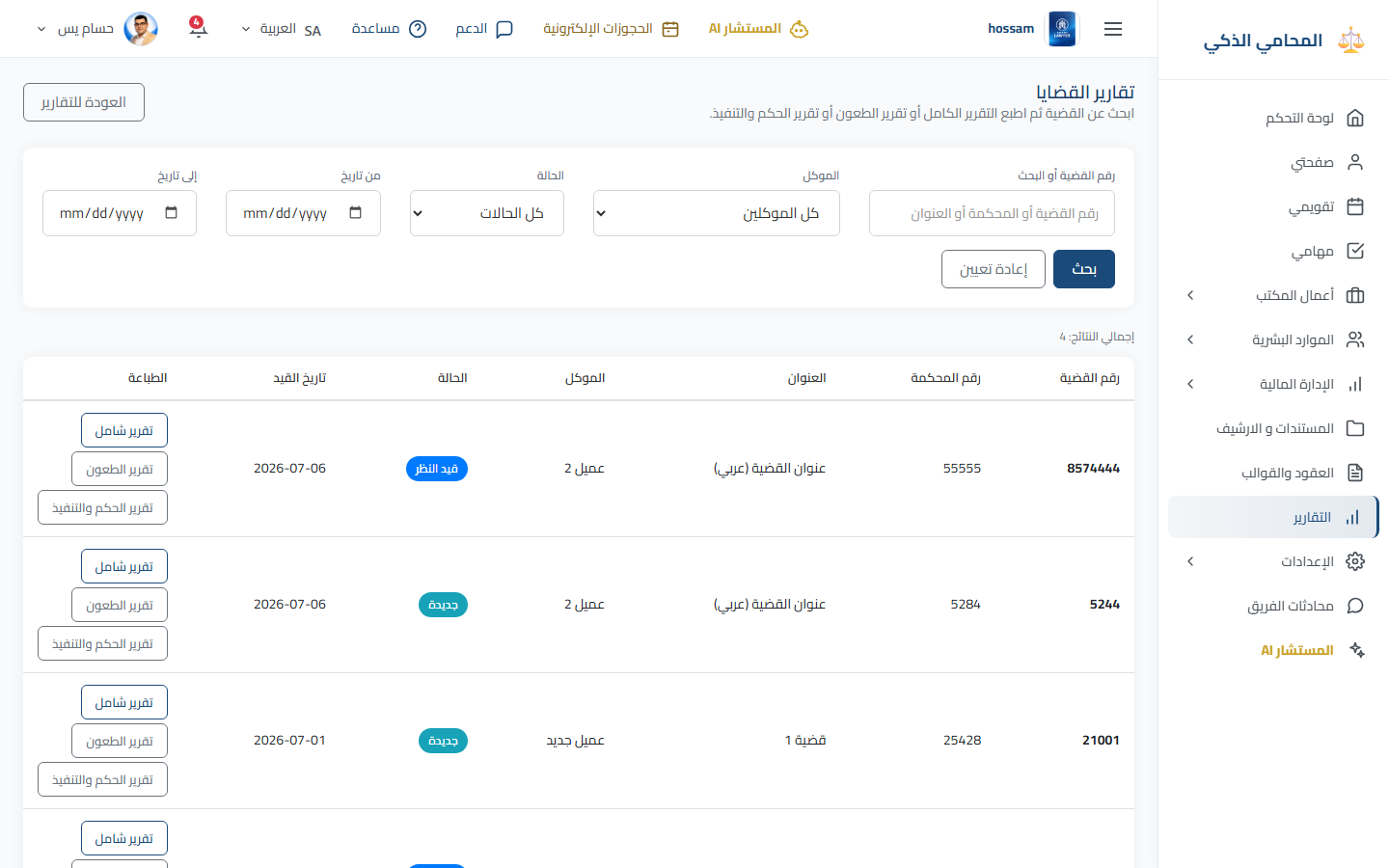Click the gear icon for الإعدادات
1389x868 pixels.
(1355, 561)
